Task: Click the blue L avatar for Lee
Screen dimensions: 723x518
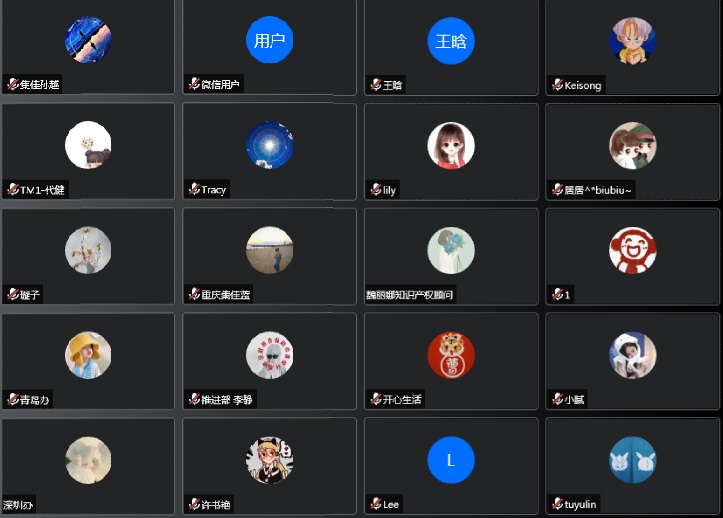Action: [450, 460]
